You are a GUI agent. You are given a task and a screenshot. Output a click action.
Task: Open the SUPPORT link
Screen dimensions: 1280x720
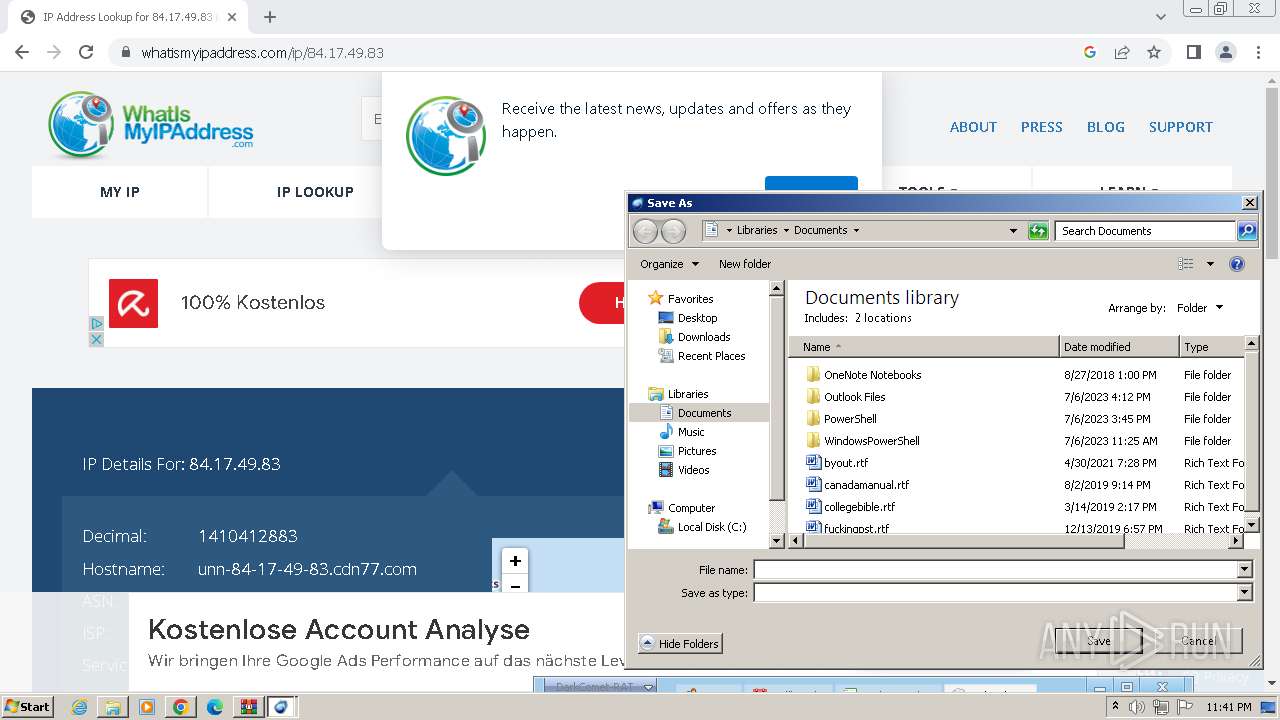click(1180, 127)
